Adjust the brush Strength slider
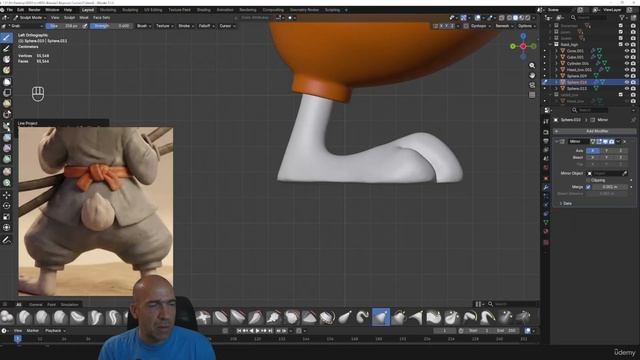640x360 pixels. 111,26
